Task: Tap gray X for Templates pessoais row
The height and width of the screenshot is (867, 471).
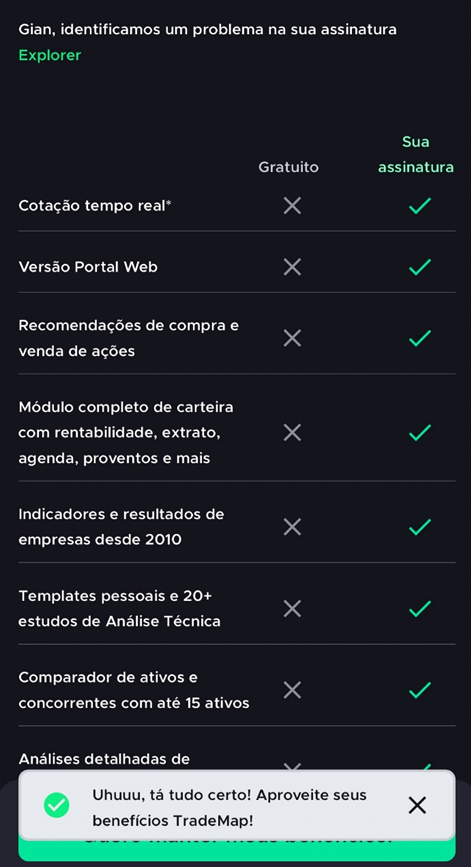Action: click(x=292, y=609)
